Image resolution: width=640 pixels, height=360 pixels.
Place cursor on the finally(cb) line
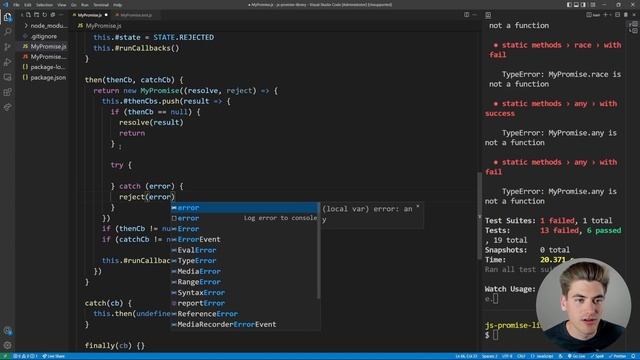(115, 346)
